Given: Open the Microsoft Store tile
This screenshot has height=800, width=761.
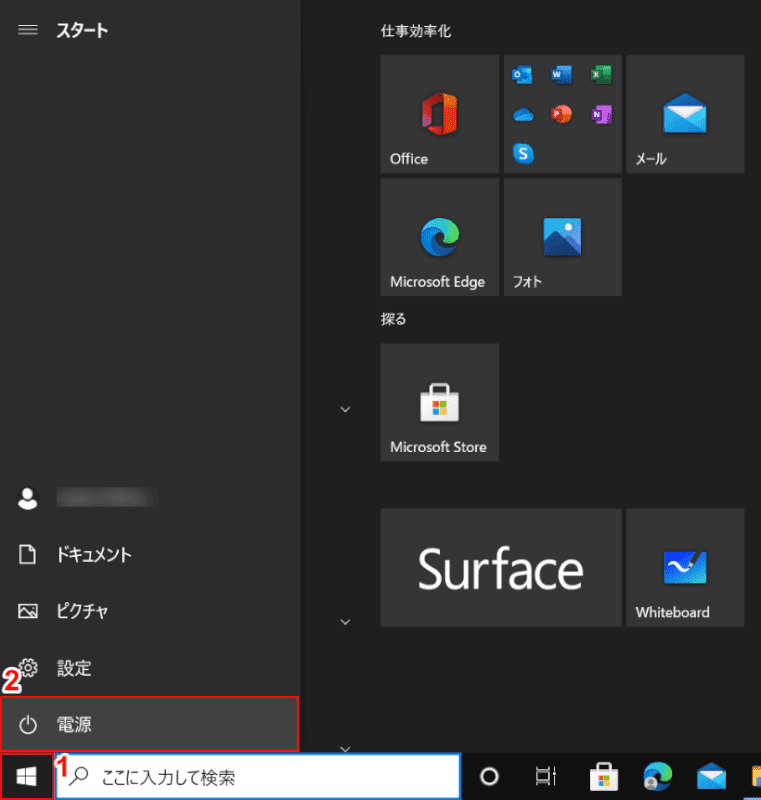Looking at the screenshot, I should [439, 403].
